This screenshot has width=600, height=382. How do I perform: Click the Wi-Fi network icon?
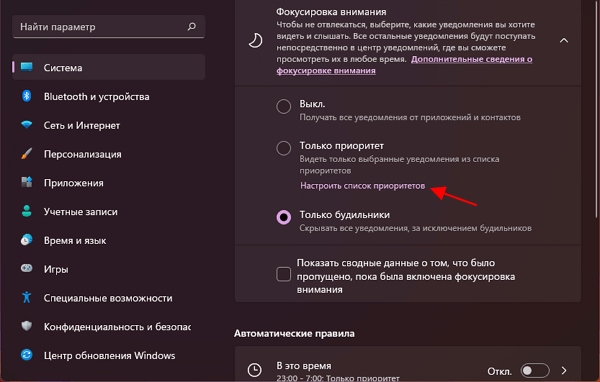(x=26, y=125)
